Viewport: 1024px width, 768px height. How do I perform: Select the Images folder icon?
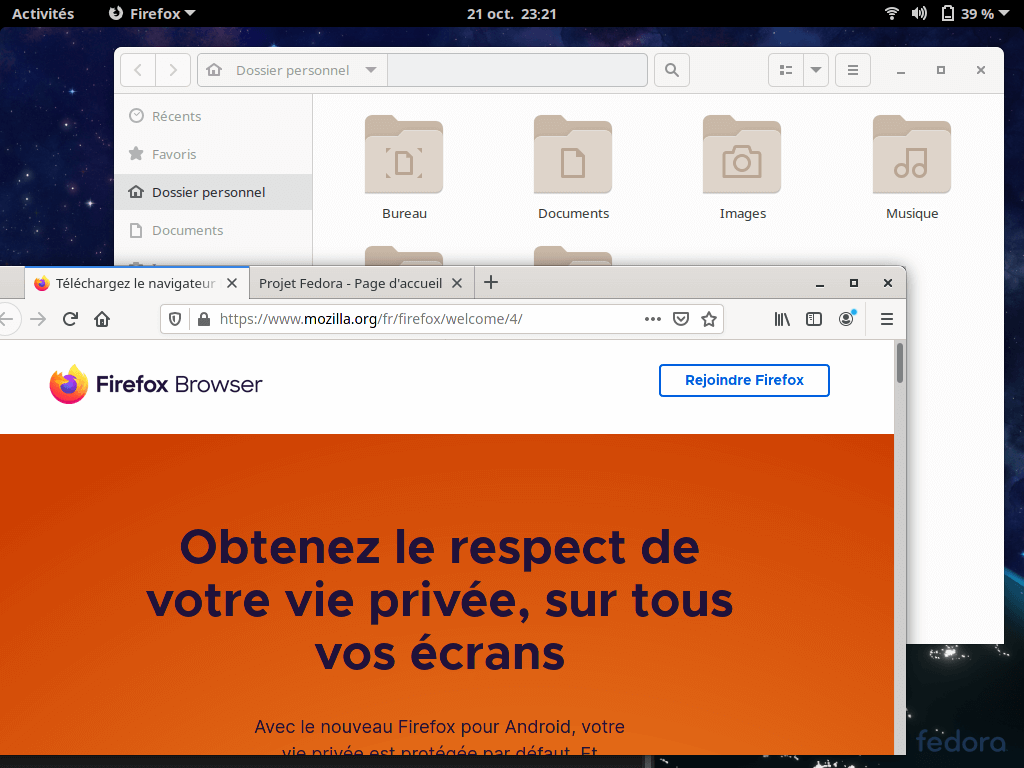tap(742, 155)
